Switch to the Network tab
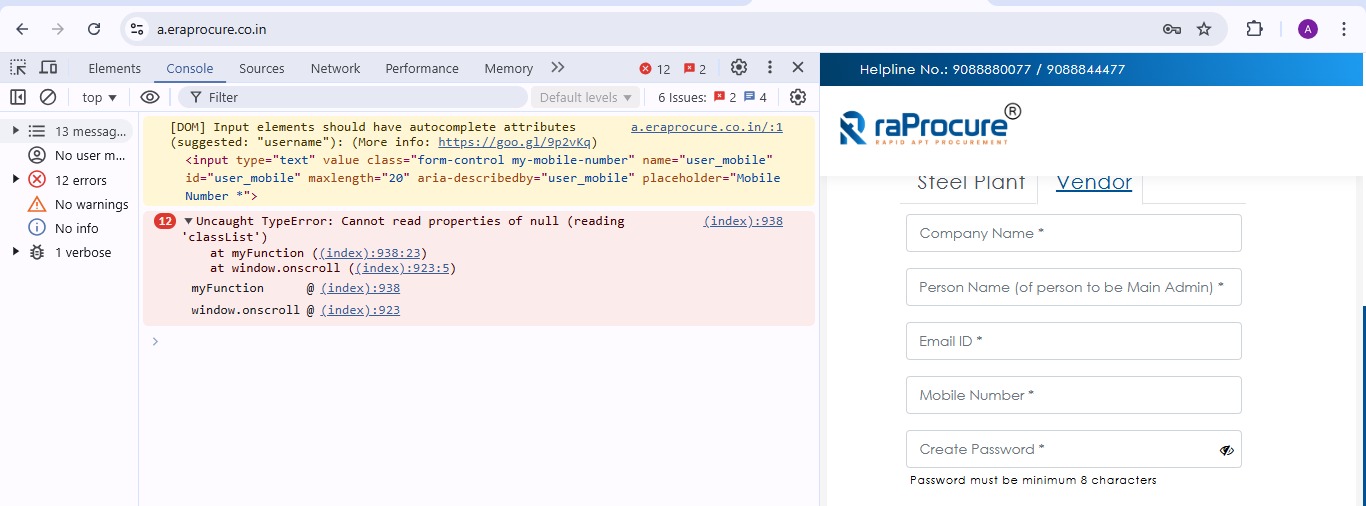 coord(335,68)
